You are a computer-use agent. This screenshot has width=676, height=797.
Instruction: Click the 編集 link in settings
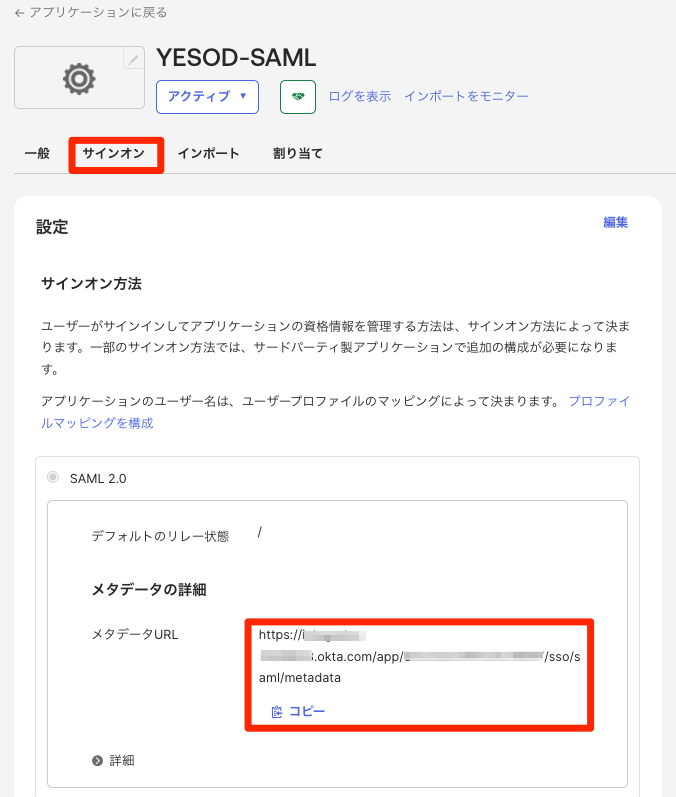tap(616, 222)
